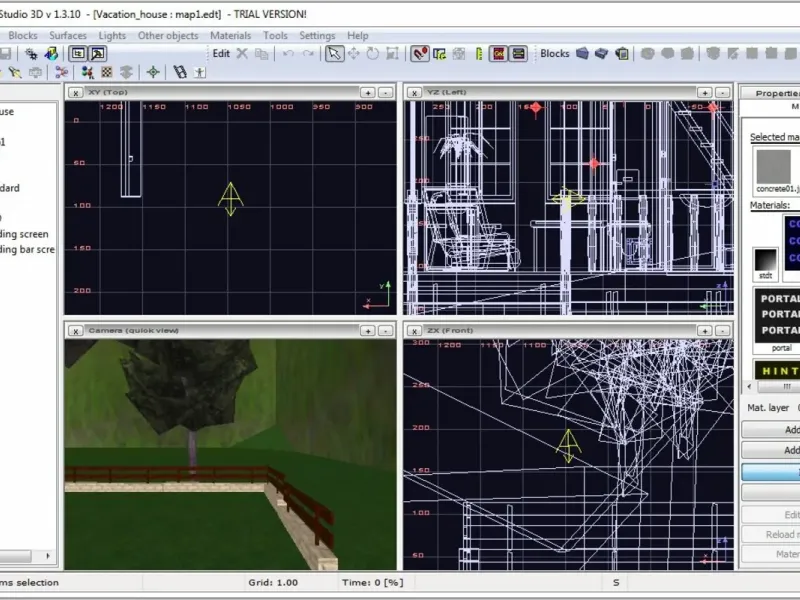Pick the selected concrete01 material swatch
Viewport: 800px width, 600px height.
[773, 166]
